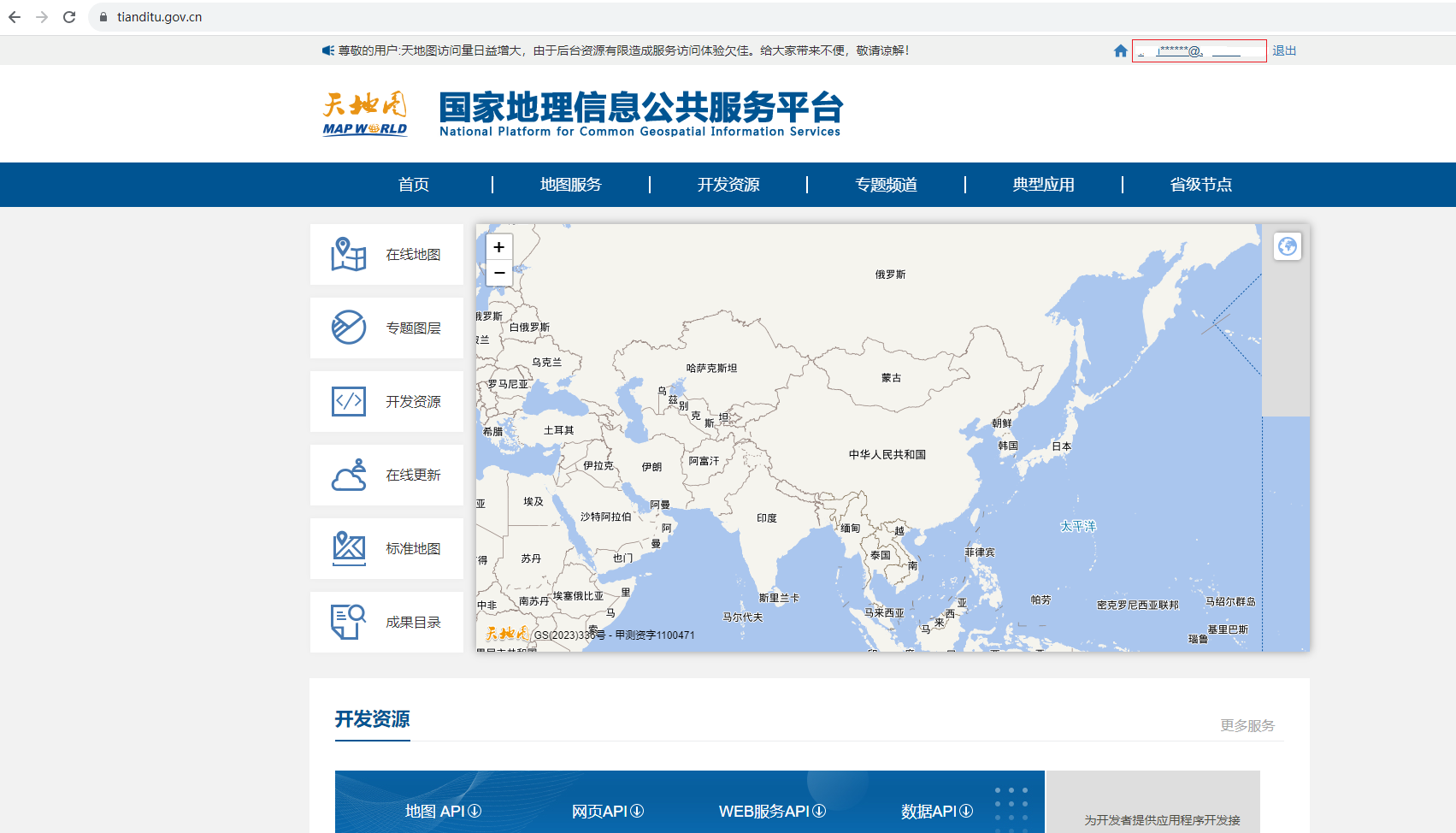Click the 日本 label on map
Screen dimensions: 1456x833
click(x=1062, y=446)
